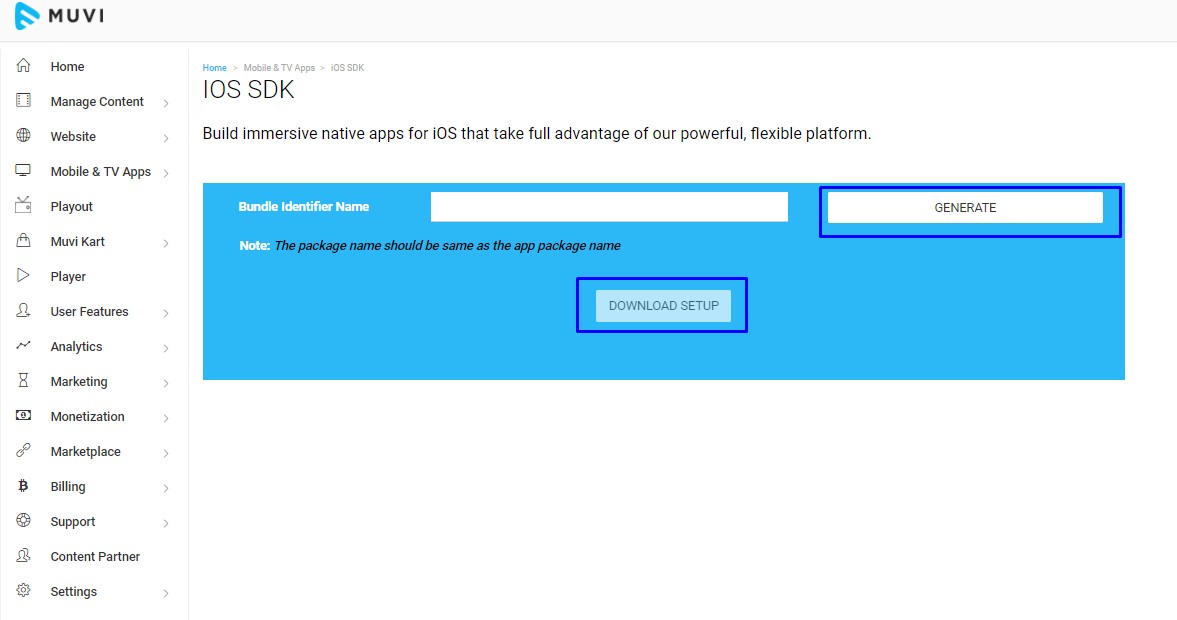Click the Website globe icon
The image size is (1177, 620).
coord(23,135)
